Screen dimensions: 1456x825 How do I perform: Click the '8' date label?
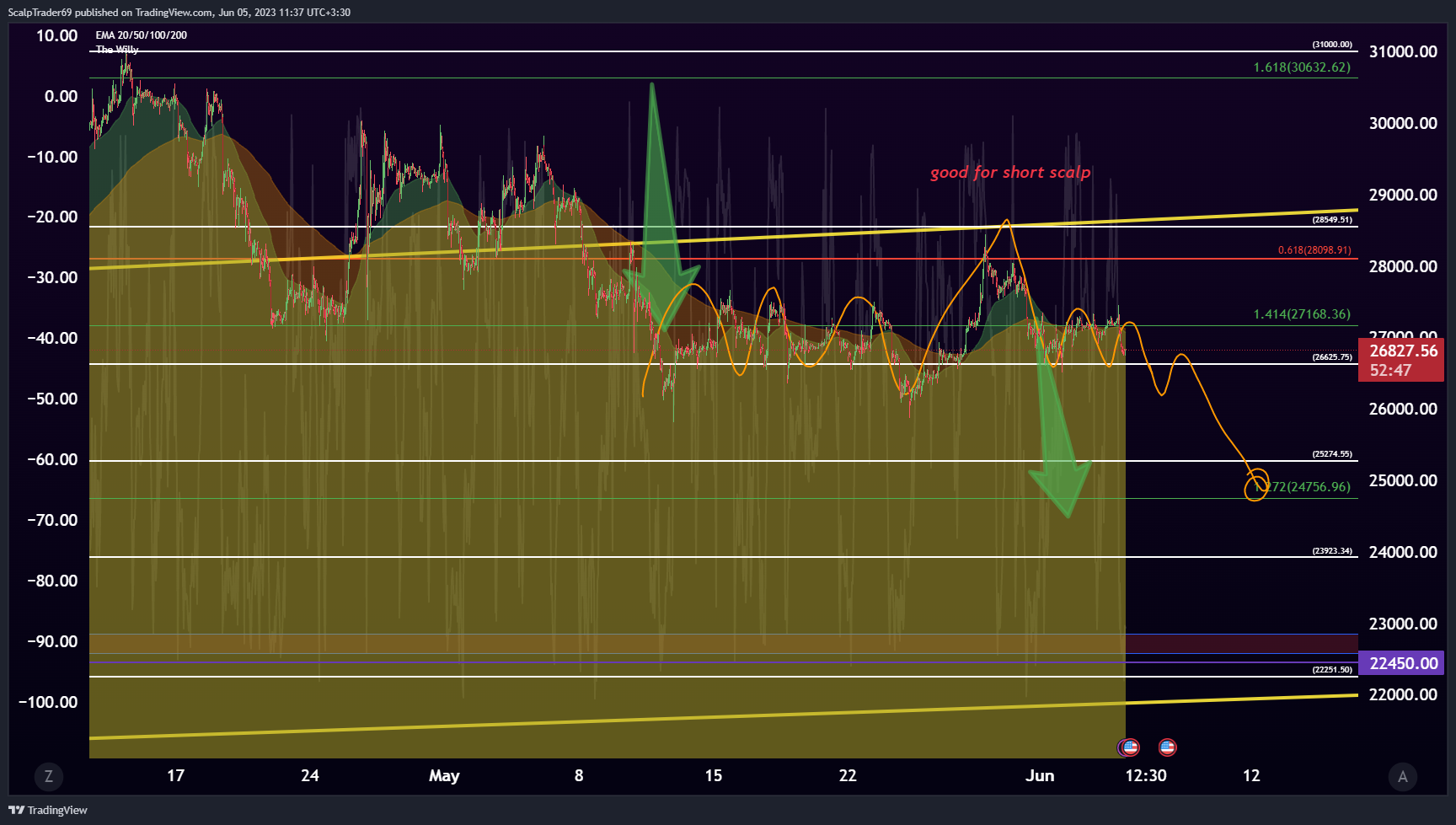coord(579,776)
